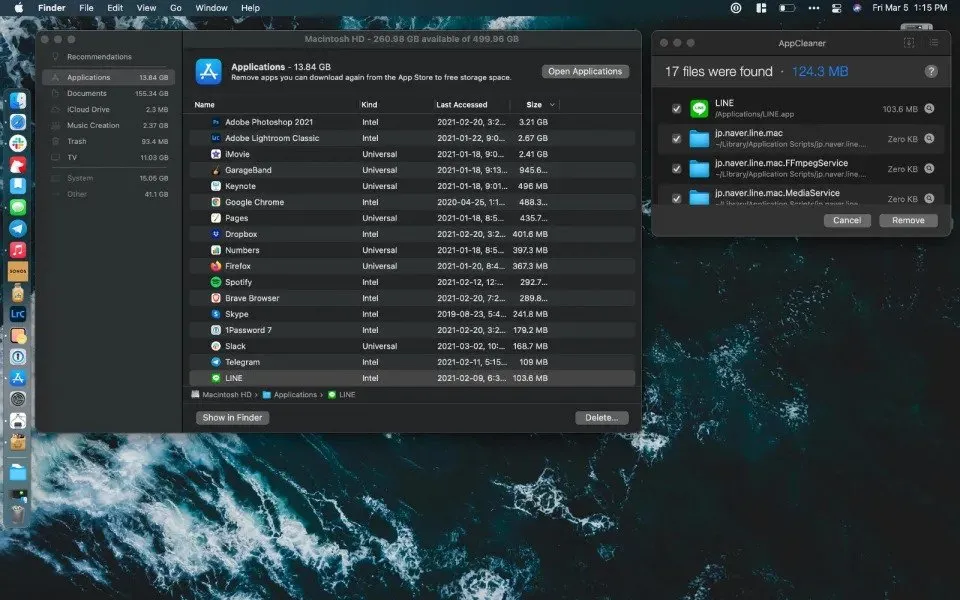Image resolution: width=960 pixels, height=600 pixels.
Task: Click the AppCleaner drop-target icon in title bar
Action: tap(909, 43)
